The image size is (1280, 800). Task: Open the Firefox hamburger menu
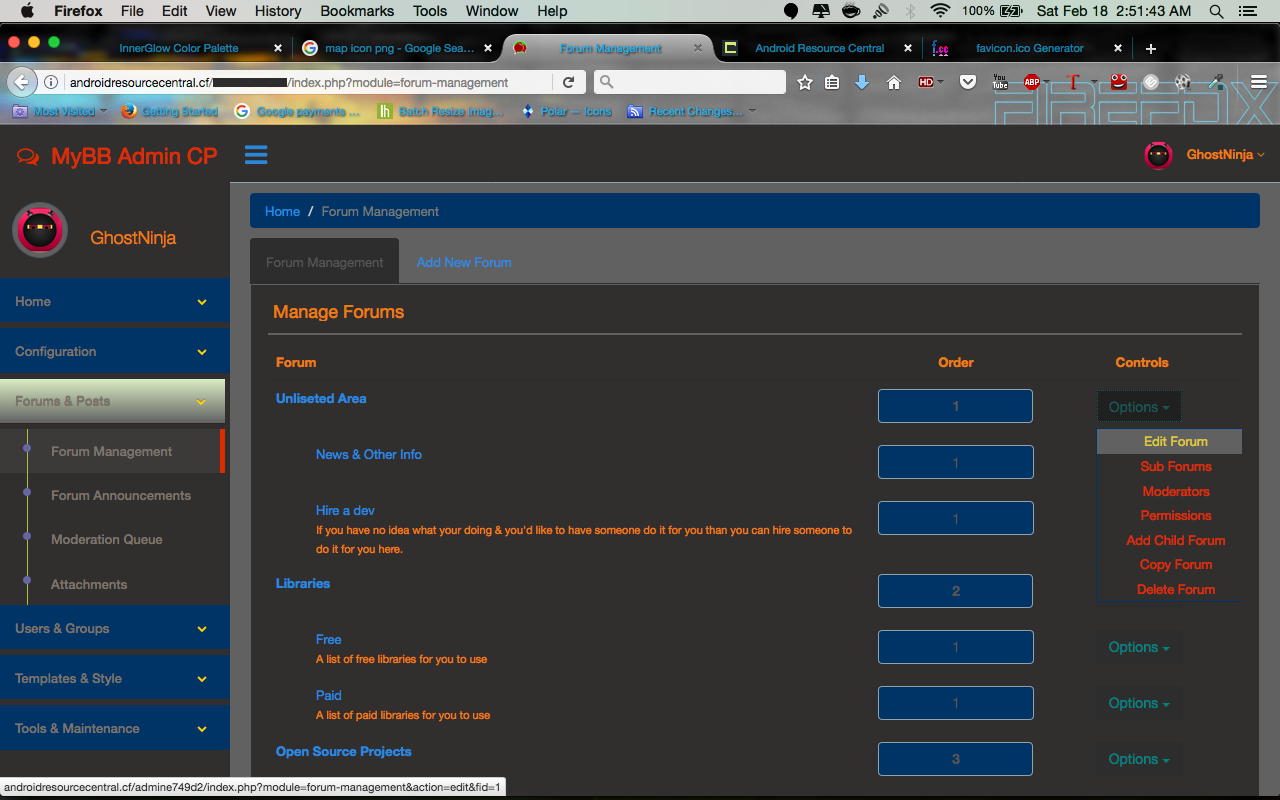1259,83
